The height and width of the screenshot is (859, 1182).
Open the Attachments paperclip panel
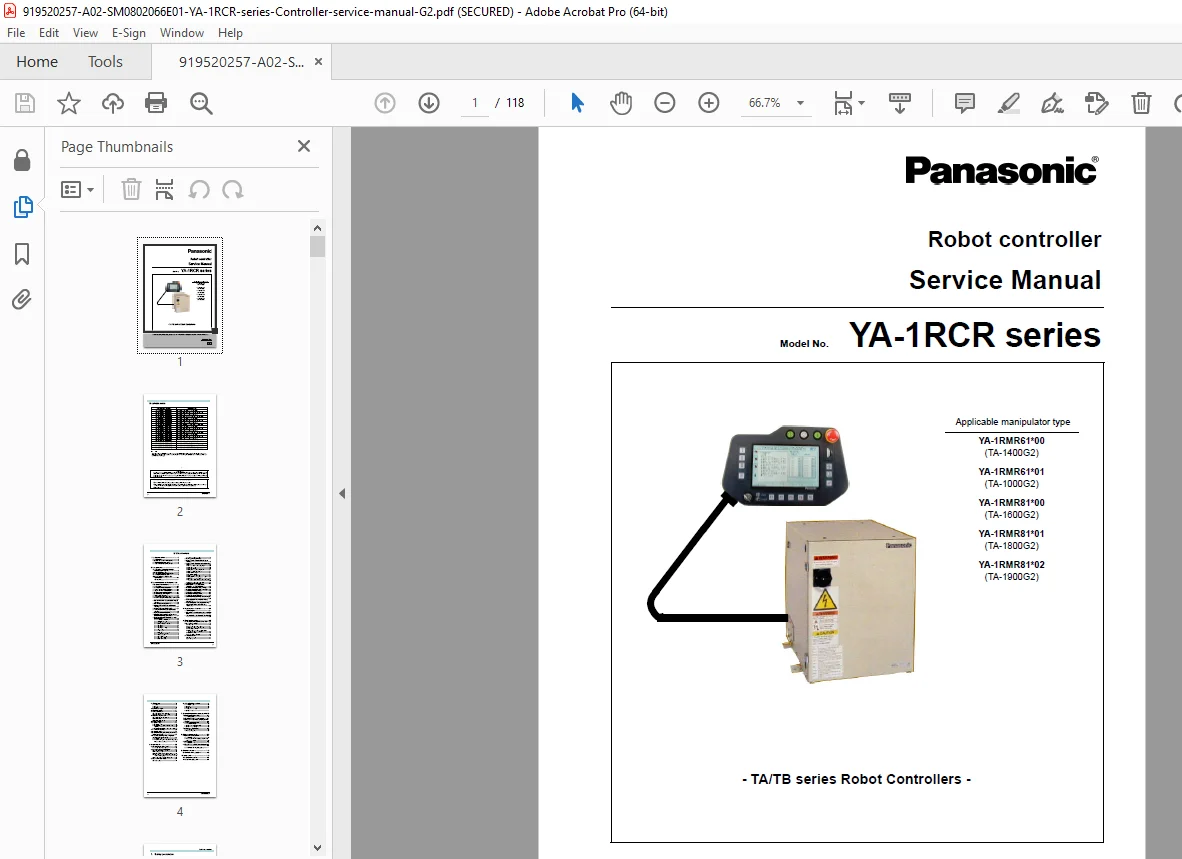(x=22, y=300)
